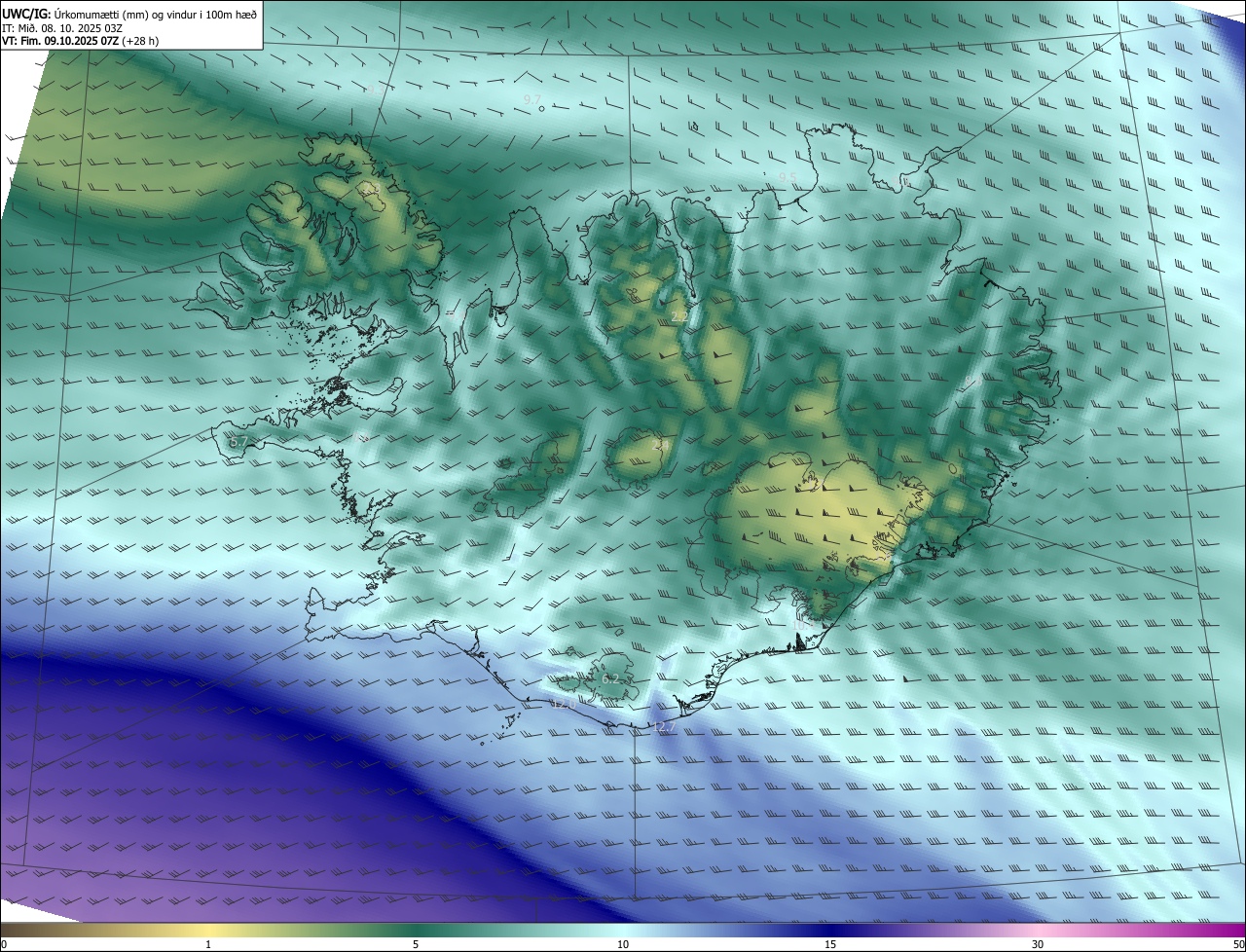Click the 9.5 value label on northeast coast
Viewport: 1246px width, 952px height.
[788, 177]
